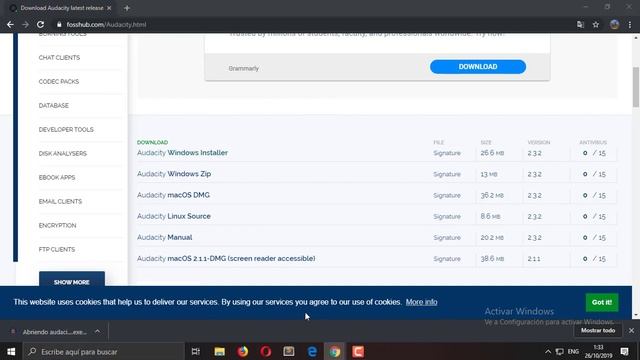Download Audacity macOS 2.1.1-DMG screen reader accessible
This screenshot has height=360, width=640.
[226, 259]
